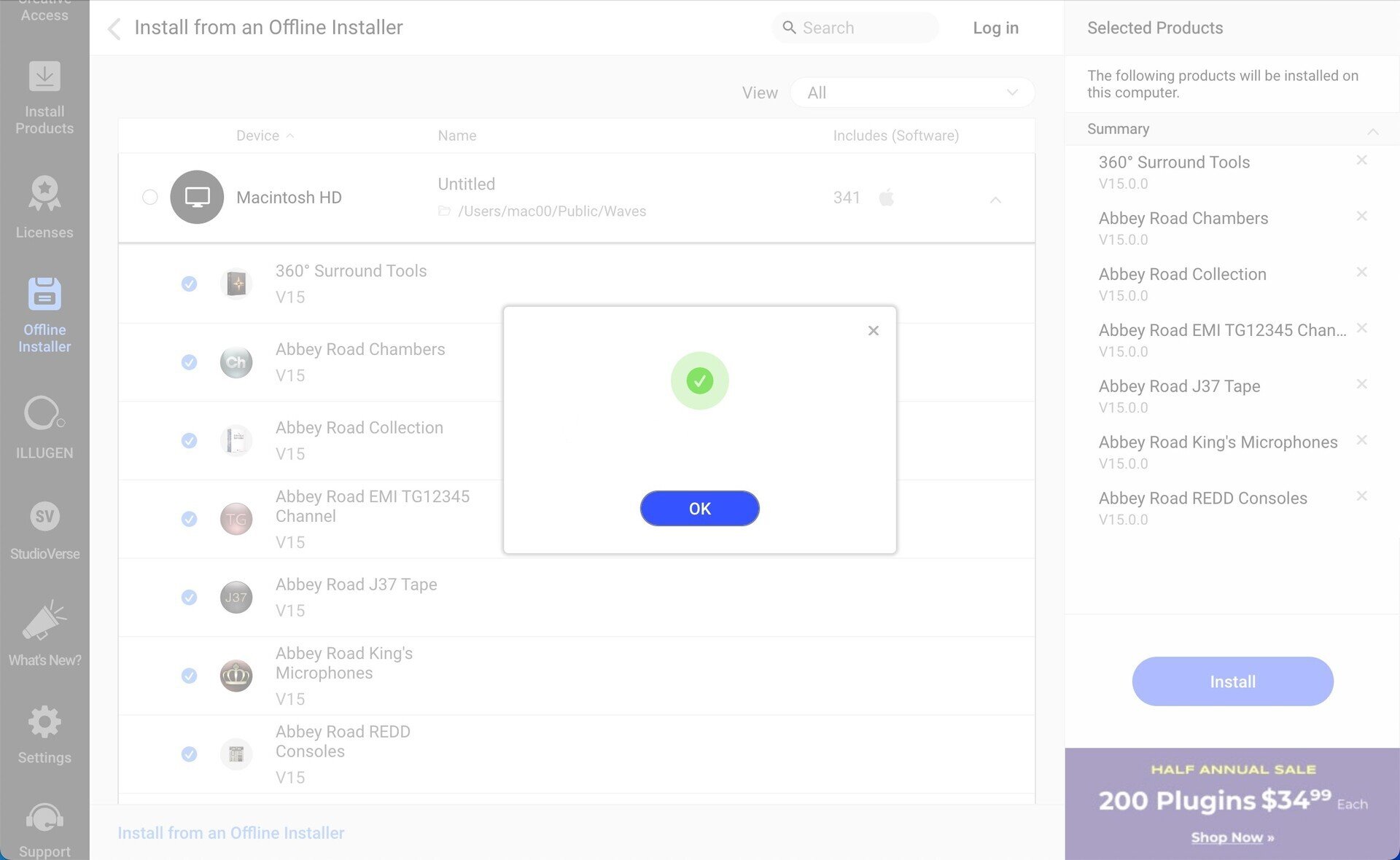
Task: Collapse the Summary section
Action: [1372, 130]
